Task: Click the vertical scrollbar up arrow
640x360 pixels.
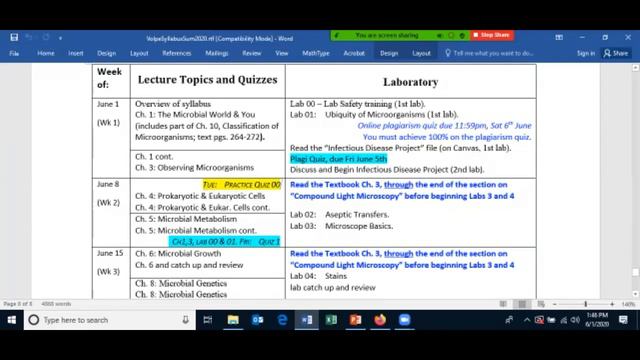Action: tap(636, 68)
